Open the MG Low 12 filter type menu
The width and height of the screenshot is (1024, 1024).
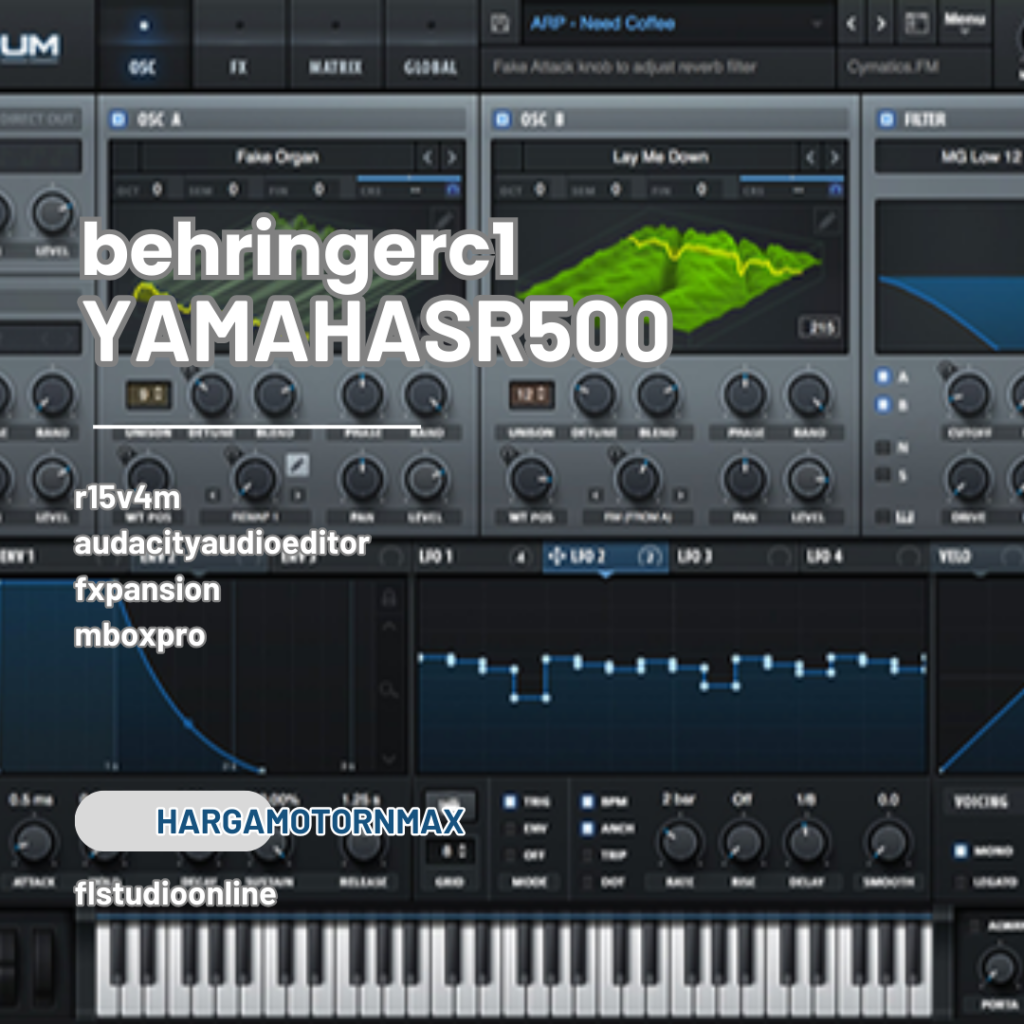[x=950, y=157]
